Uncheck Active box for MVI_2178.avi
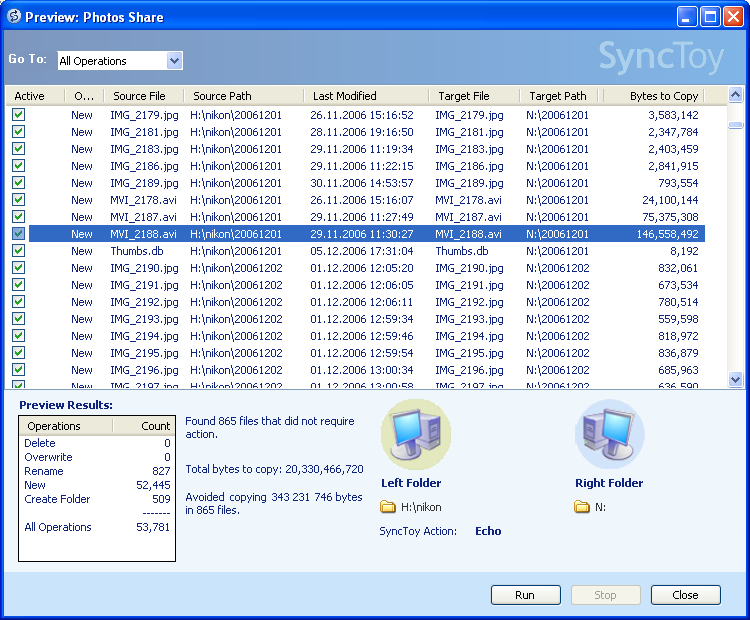The image size is (750, 620). coord(18,200)
